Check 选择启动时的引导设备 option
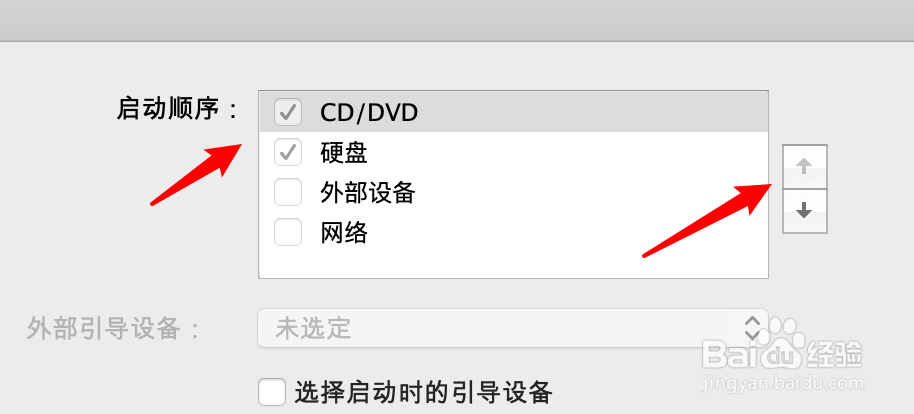 click(272, 392)
